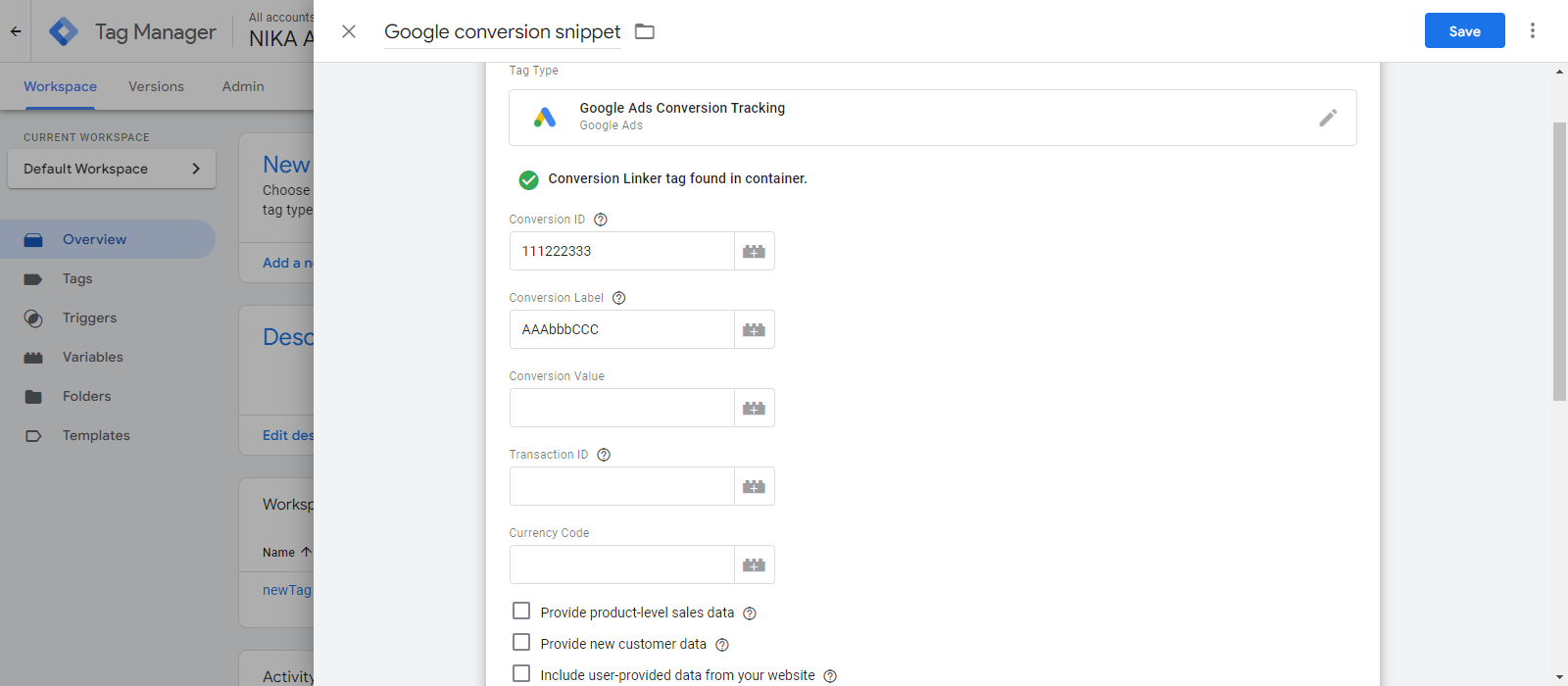Click the Google Ads logo icon

tap(545, 118)
